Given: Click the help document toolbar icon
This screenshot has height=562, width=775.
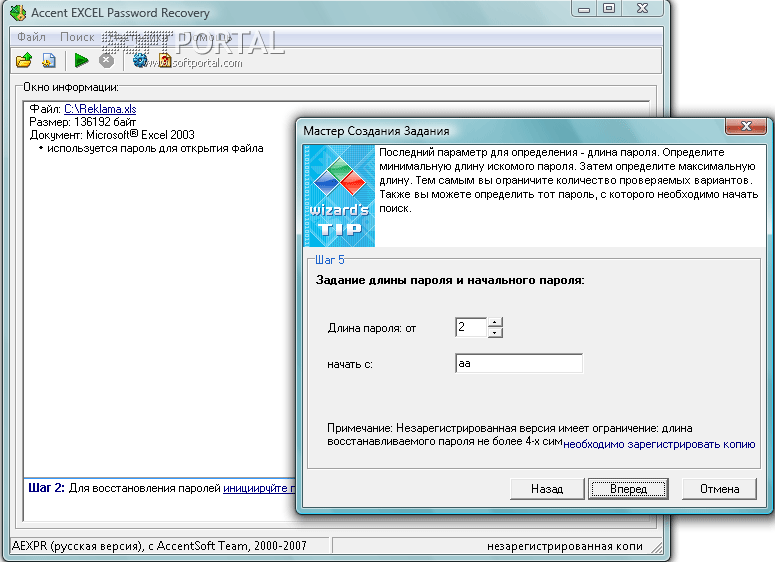Looking at the screenshot, I should (x=165, y=61).
